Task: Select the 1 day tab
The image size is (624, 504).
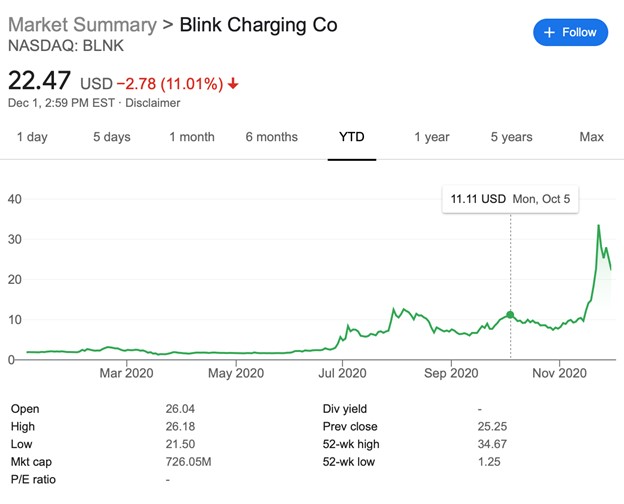Action: coord(32,137)
